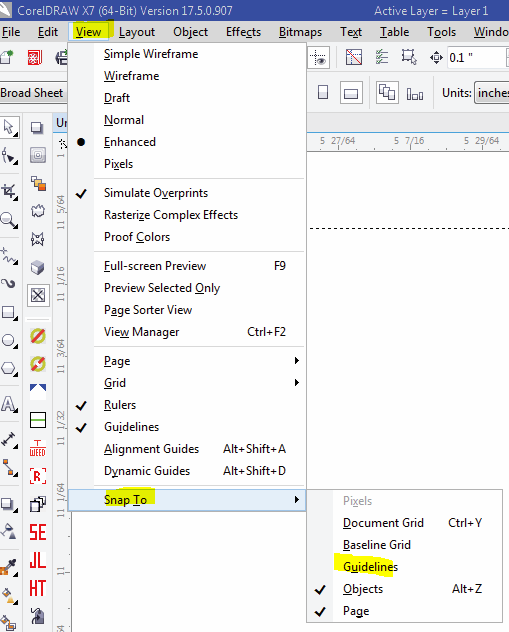Viewport: 509px width, 632px height.
Task: Select portrait page orientation icon
Action: coord(323,92)
